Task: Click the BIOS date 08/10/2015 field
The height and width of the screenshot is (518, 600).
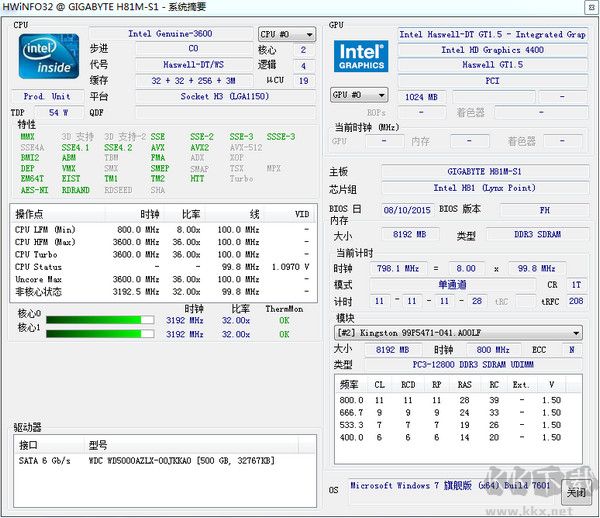Action: tap(407, 210)
